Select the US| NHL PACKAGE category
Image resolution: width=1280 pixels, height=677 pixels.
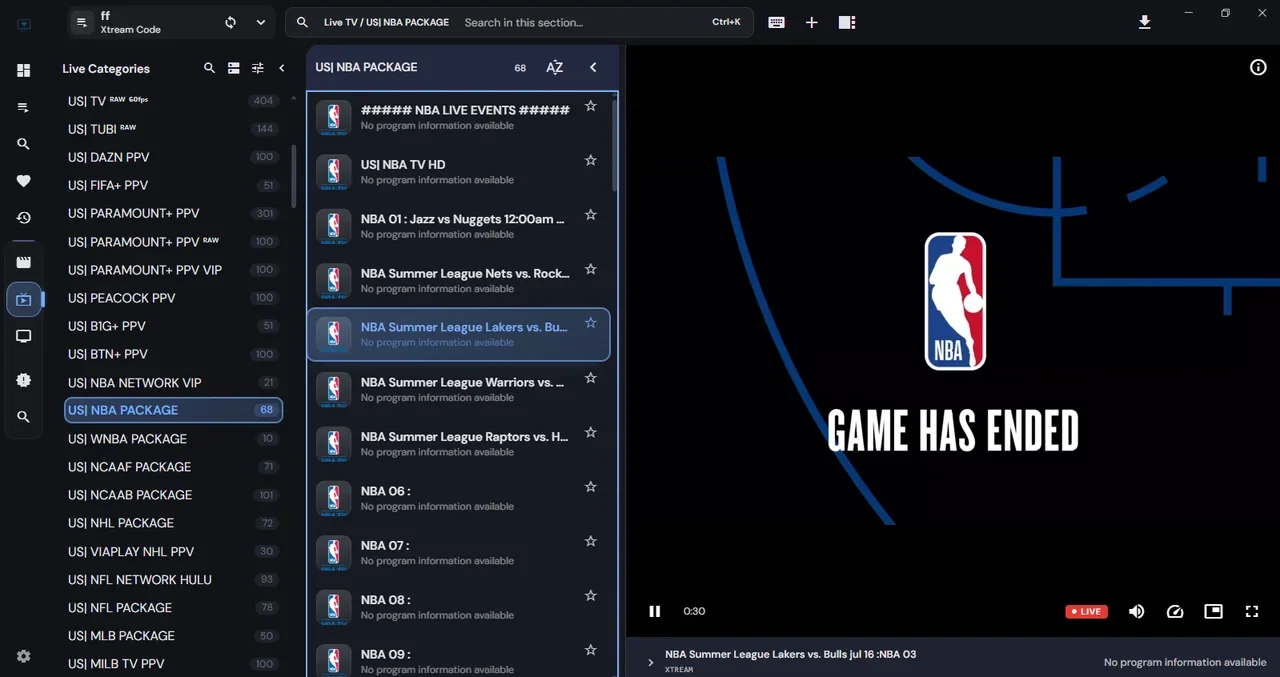point(174,523)
